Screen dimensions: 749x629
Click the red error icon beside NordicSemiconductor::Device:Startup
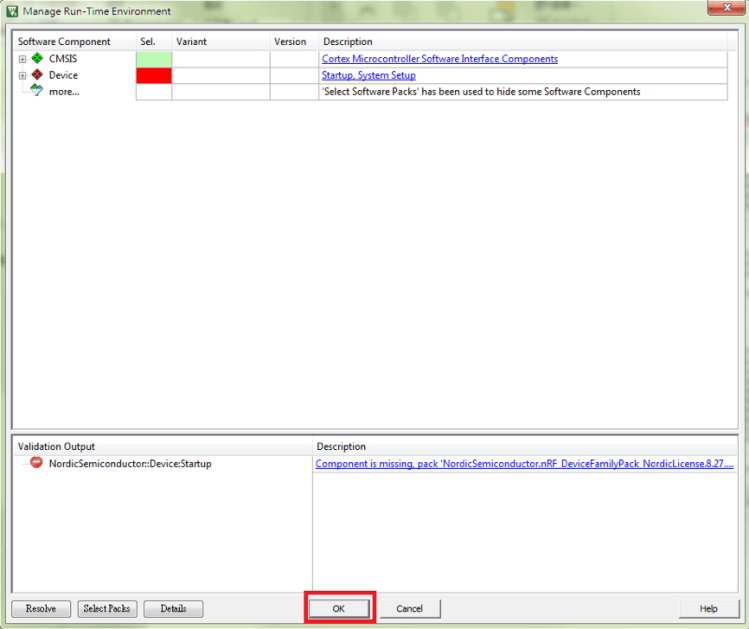point(36,463)
